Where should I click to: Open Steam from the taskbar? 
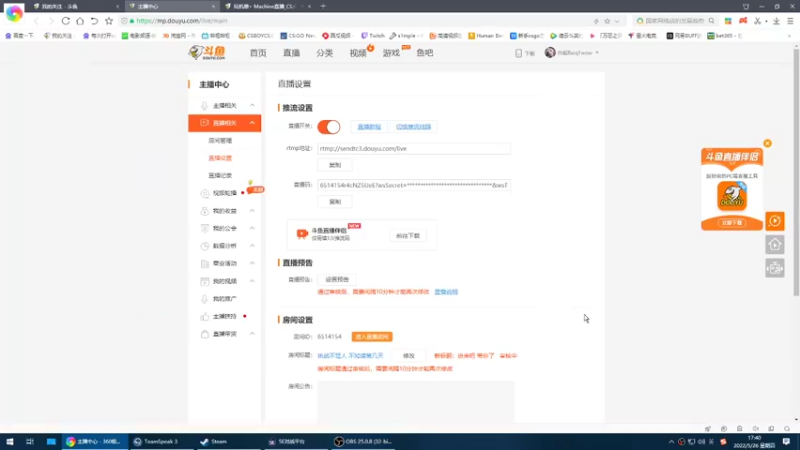click(214, 441)
